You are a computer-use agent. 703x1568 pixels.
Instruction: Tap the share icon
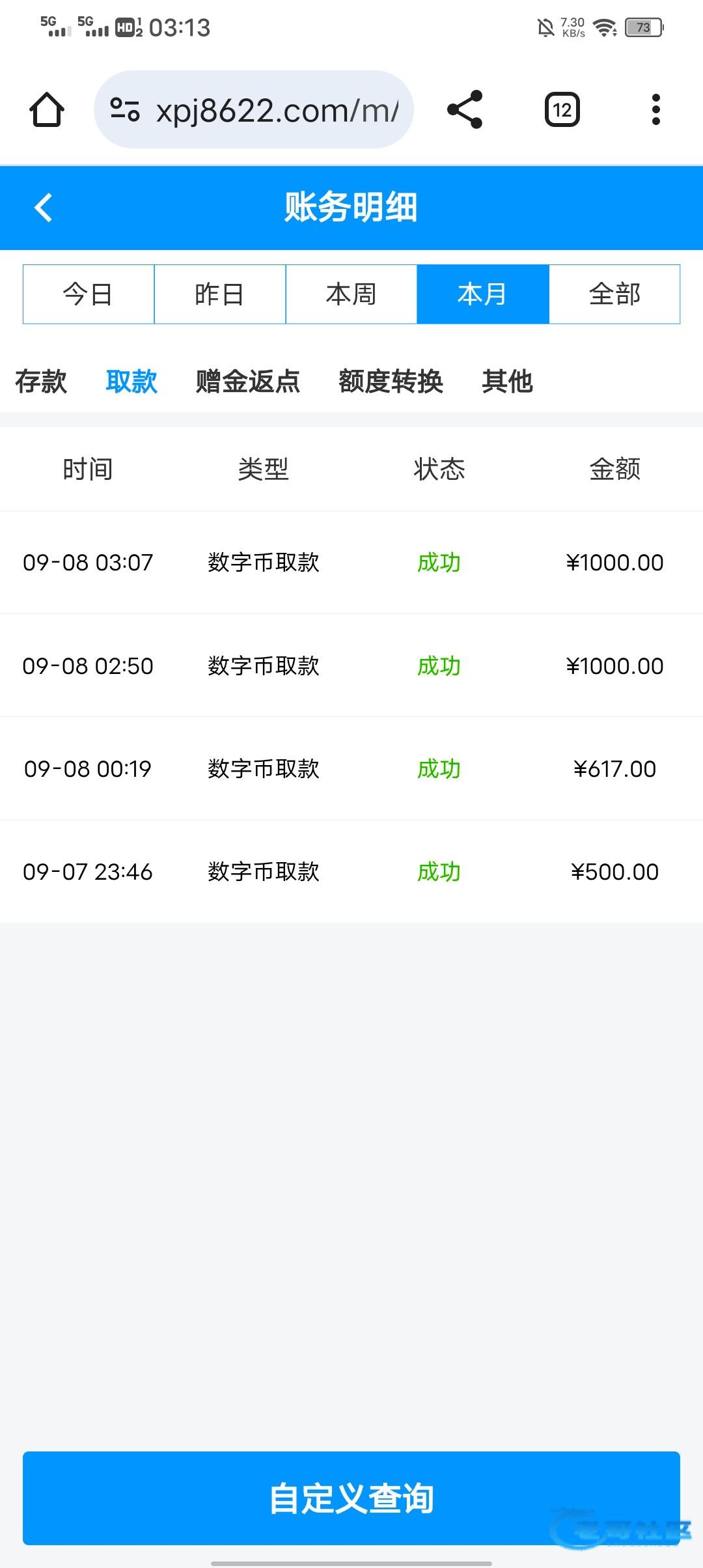(x=465, y=109)
